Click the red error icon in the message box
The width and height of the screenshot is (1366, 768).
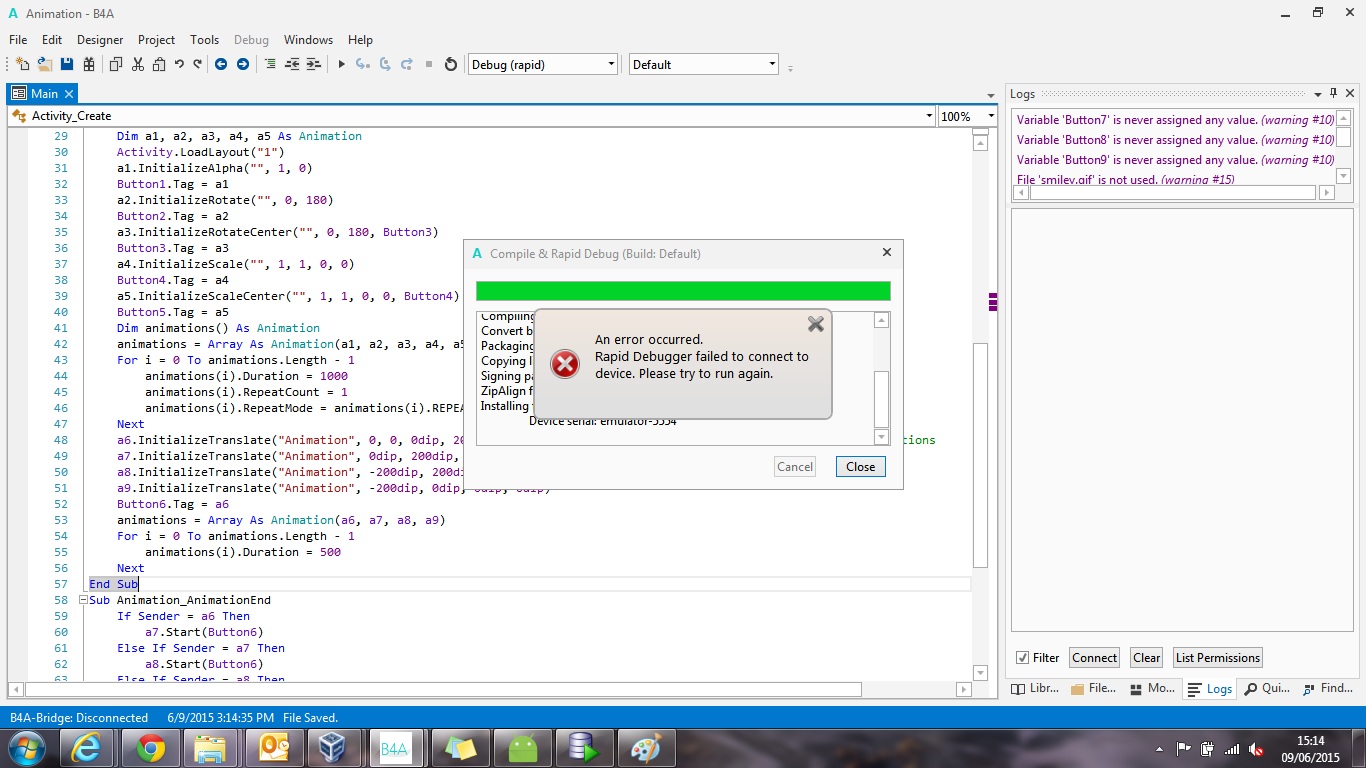pyautogui.click(x=565, y=364)
